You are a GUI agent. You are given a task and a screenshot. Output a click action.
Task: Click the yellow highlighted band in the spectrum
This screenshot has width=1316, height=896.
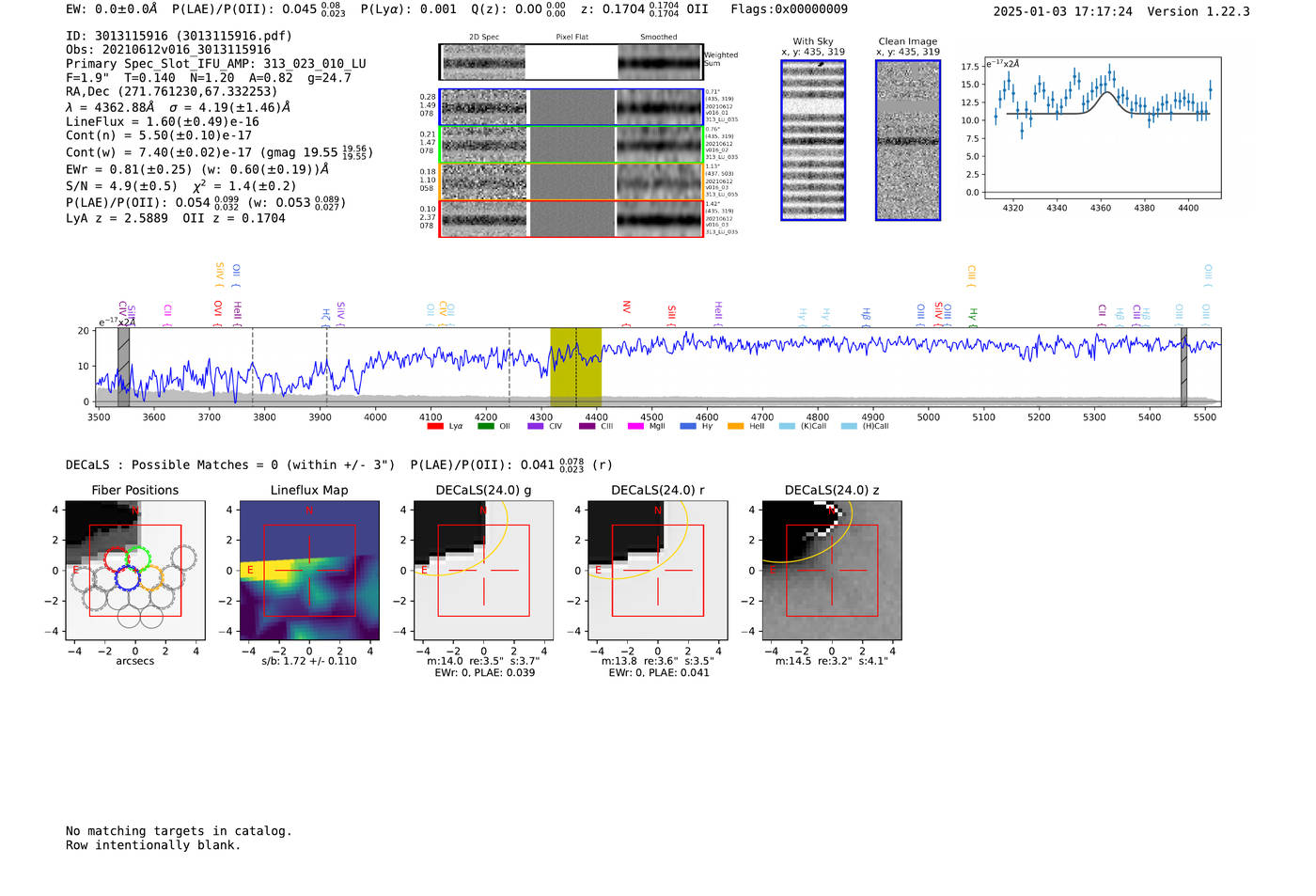click(x=575, y=367)
